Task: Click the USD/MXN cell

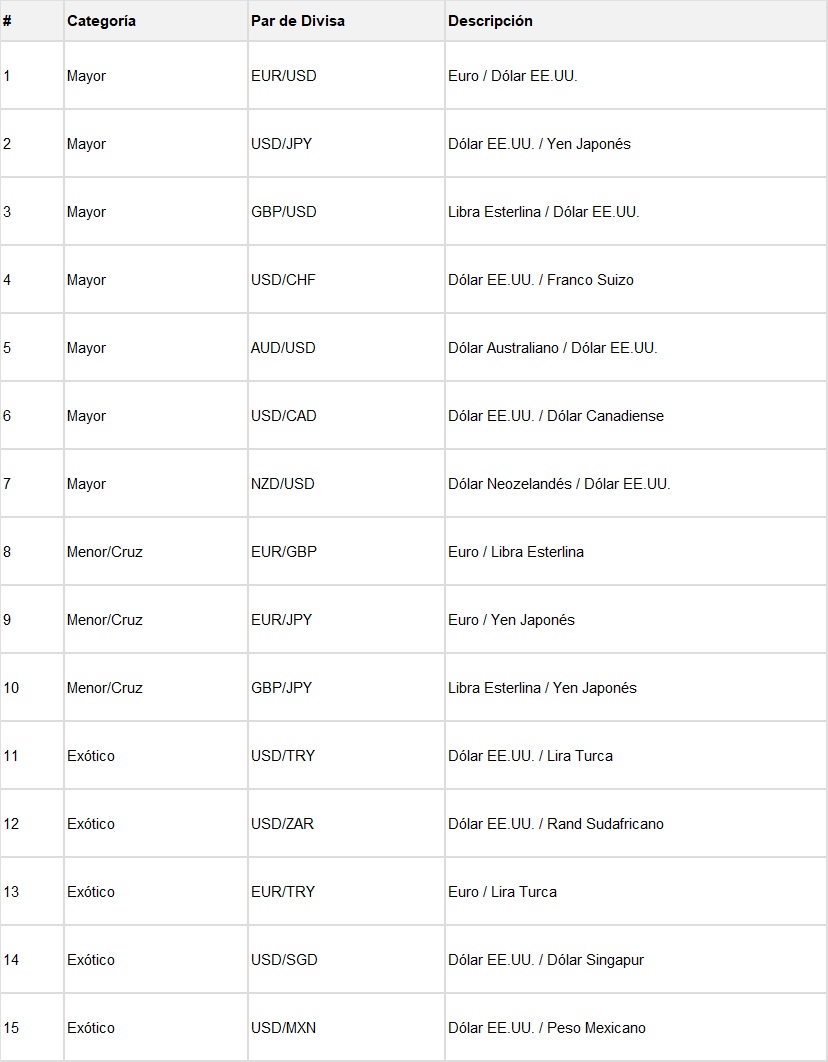Action: pyautogui.click(x=283, y=1028)
